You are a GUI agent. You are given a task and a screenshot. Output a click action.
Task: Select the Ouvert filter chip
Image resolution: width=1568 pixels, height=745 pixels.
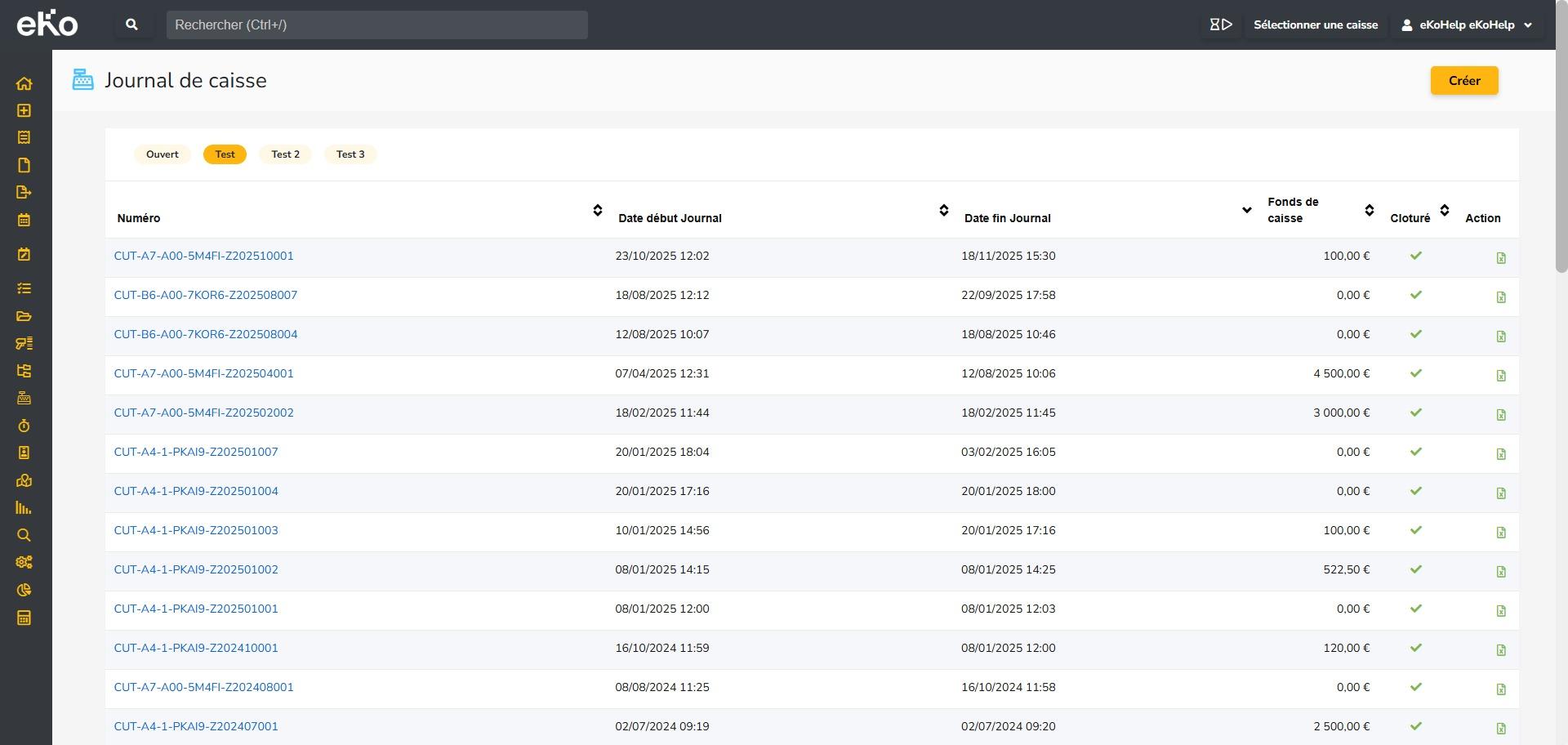tap(162, 154)
